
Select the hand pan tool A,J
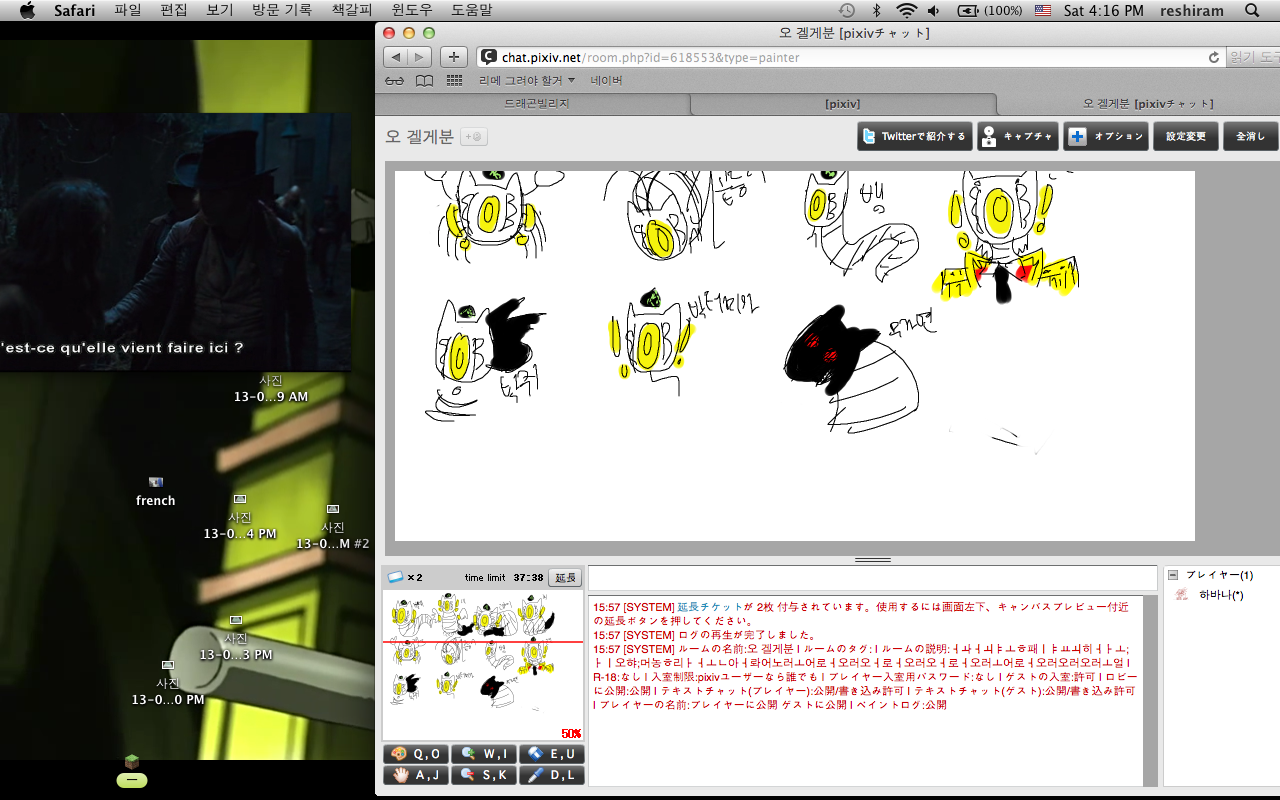(415, 775)
